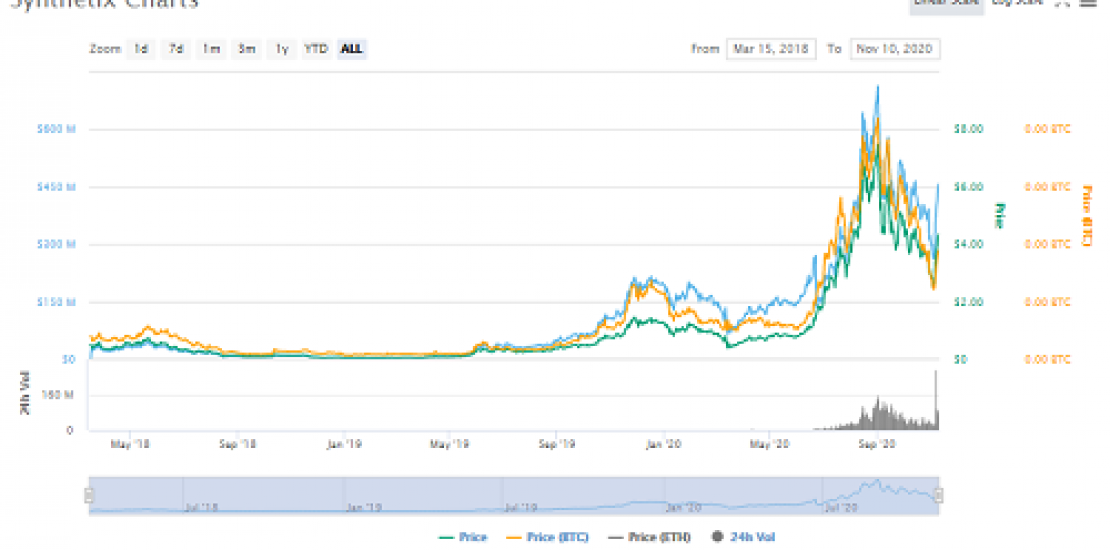Set zoom to 1d
Viewport: 1110px width, 550px height.
142,49
